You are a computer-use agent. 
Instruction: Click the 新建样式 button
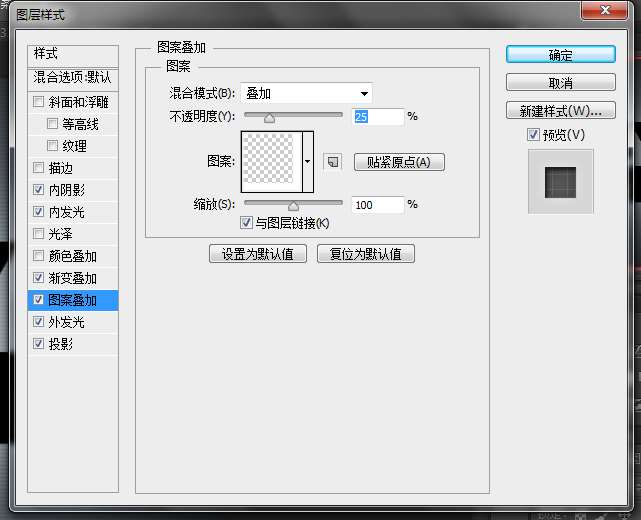[560, 110]
